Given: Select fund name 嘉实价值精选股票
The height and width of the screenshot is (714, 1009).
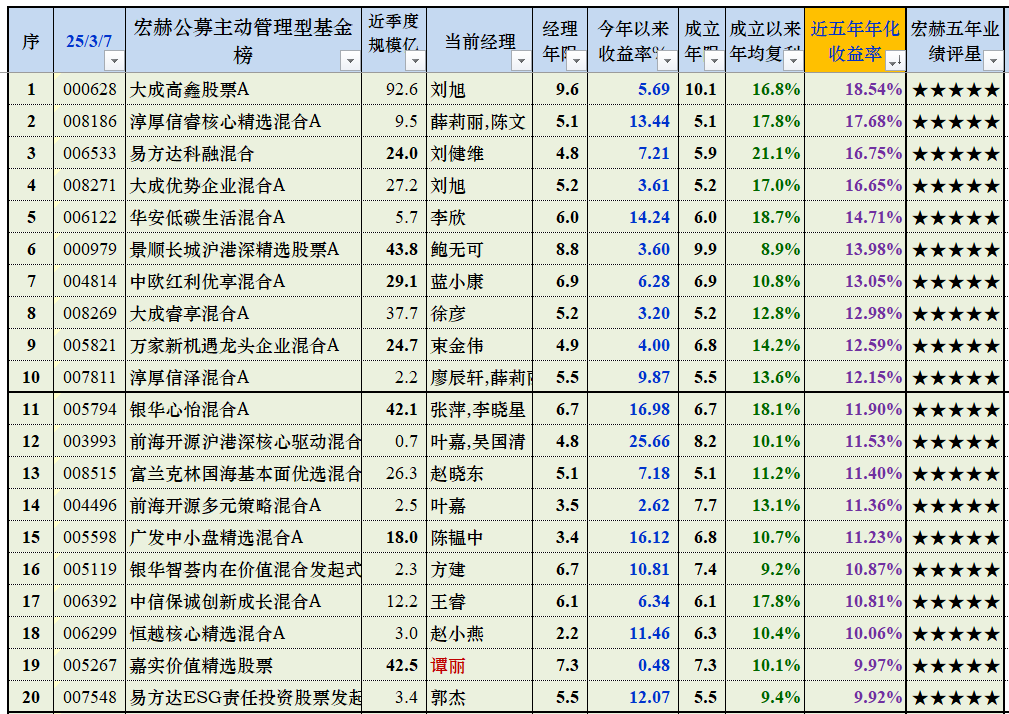Looking at the screenshot, I should pos(201,666).
